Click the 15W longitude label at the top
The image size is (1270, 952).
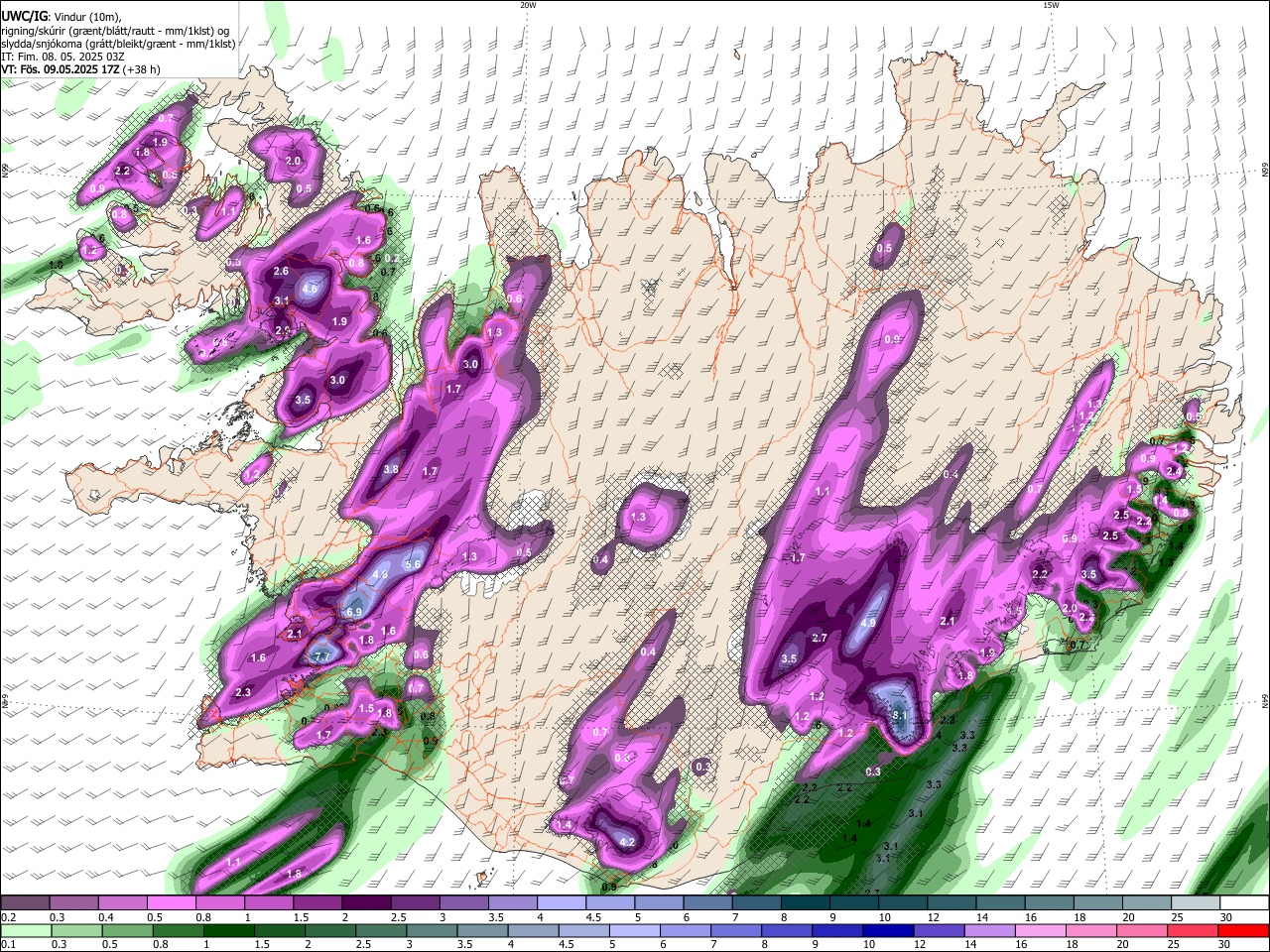(x=1050, y=5)
